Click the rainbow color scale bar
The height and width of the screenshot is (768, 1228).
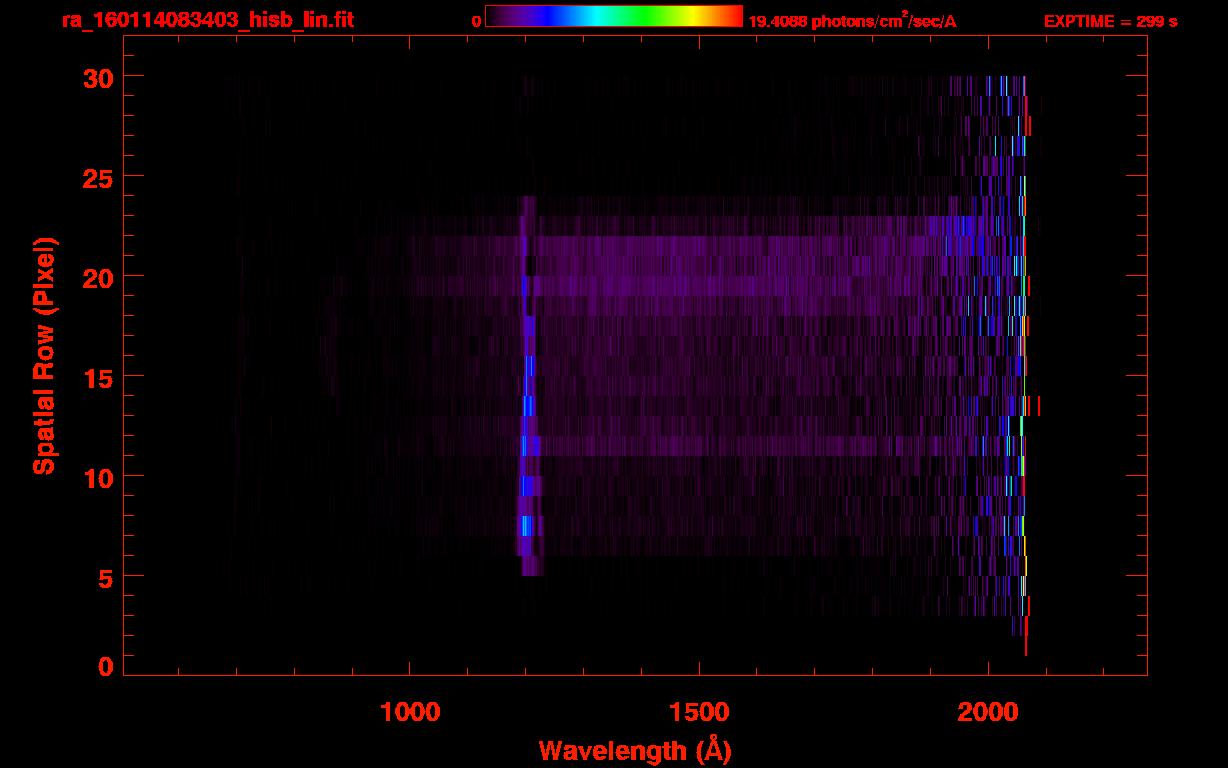click(614, 16)
